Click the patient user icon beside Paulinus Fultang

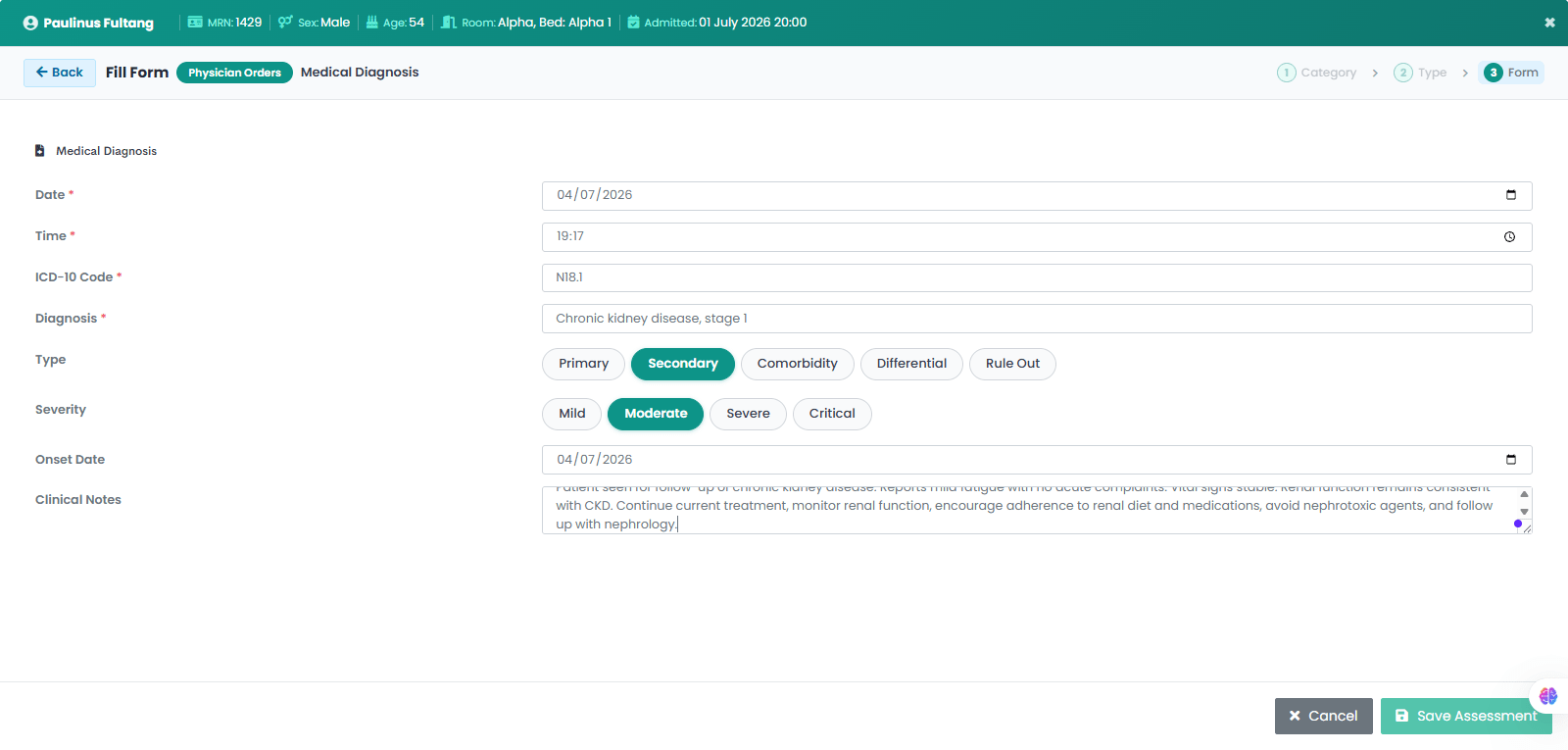click(30, 23)
